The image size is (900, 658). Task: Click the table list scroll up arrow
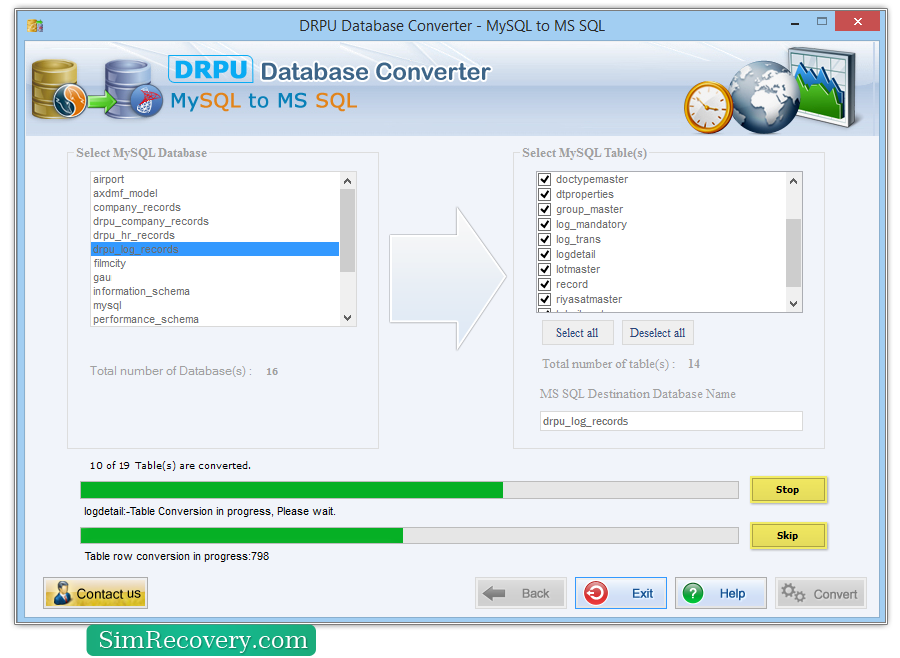tap(793, 181)
